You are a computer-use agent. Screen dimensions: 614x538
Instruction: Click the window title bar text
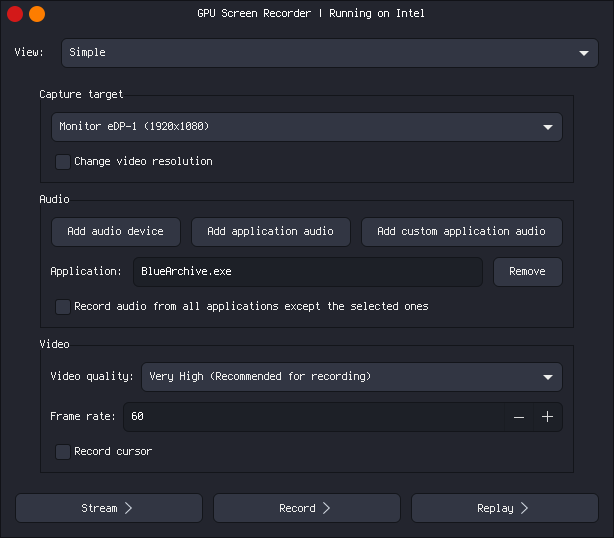pyautogui.click(x=311, y=14)
